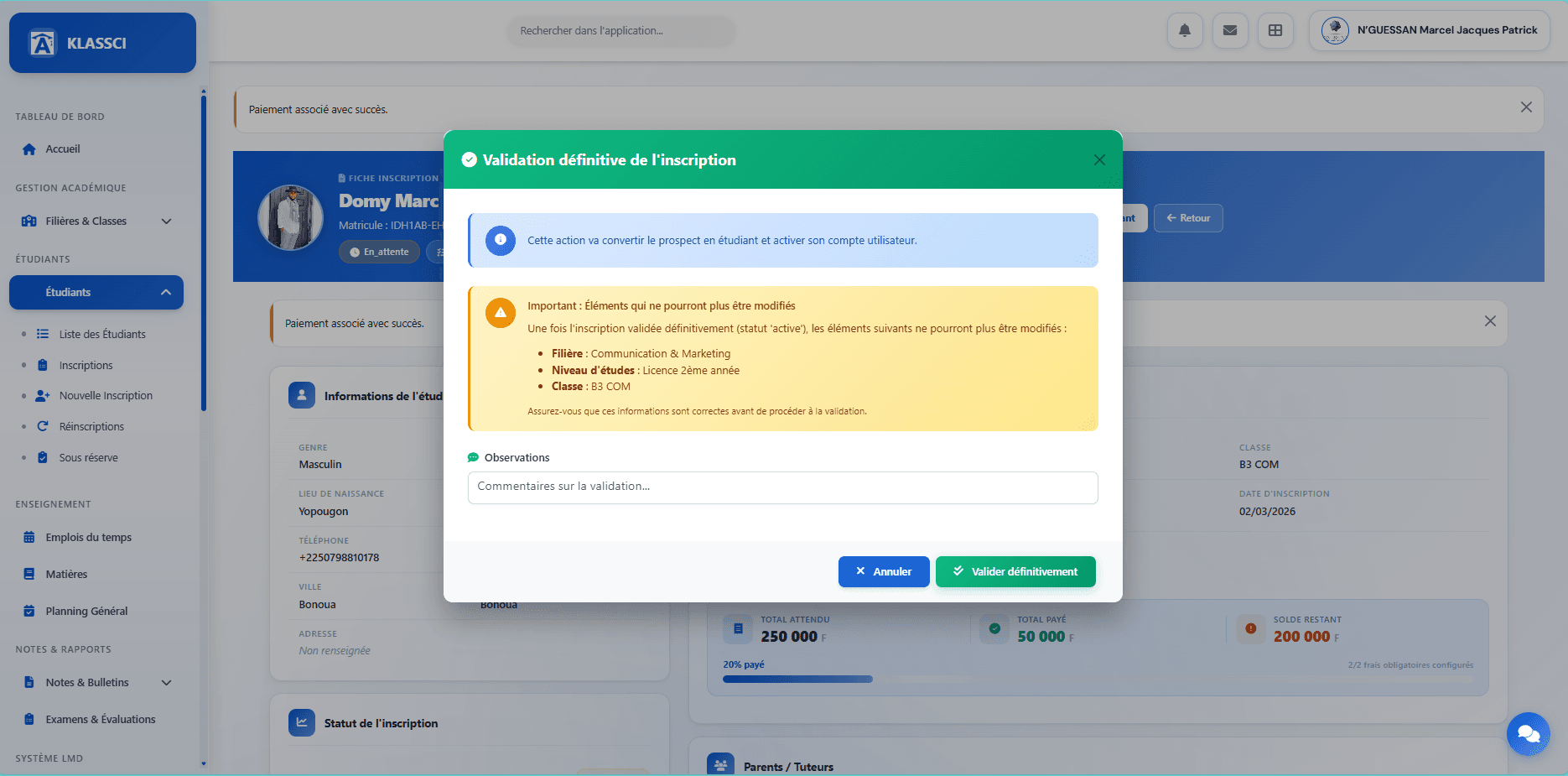Open the messages envelope icon
Screen dimensions: 1568x776
coord(1230,31)
